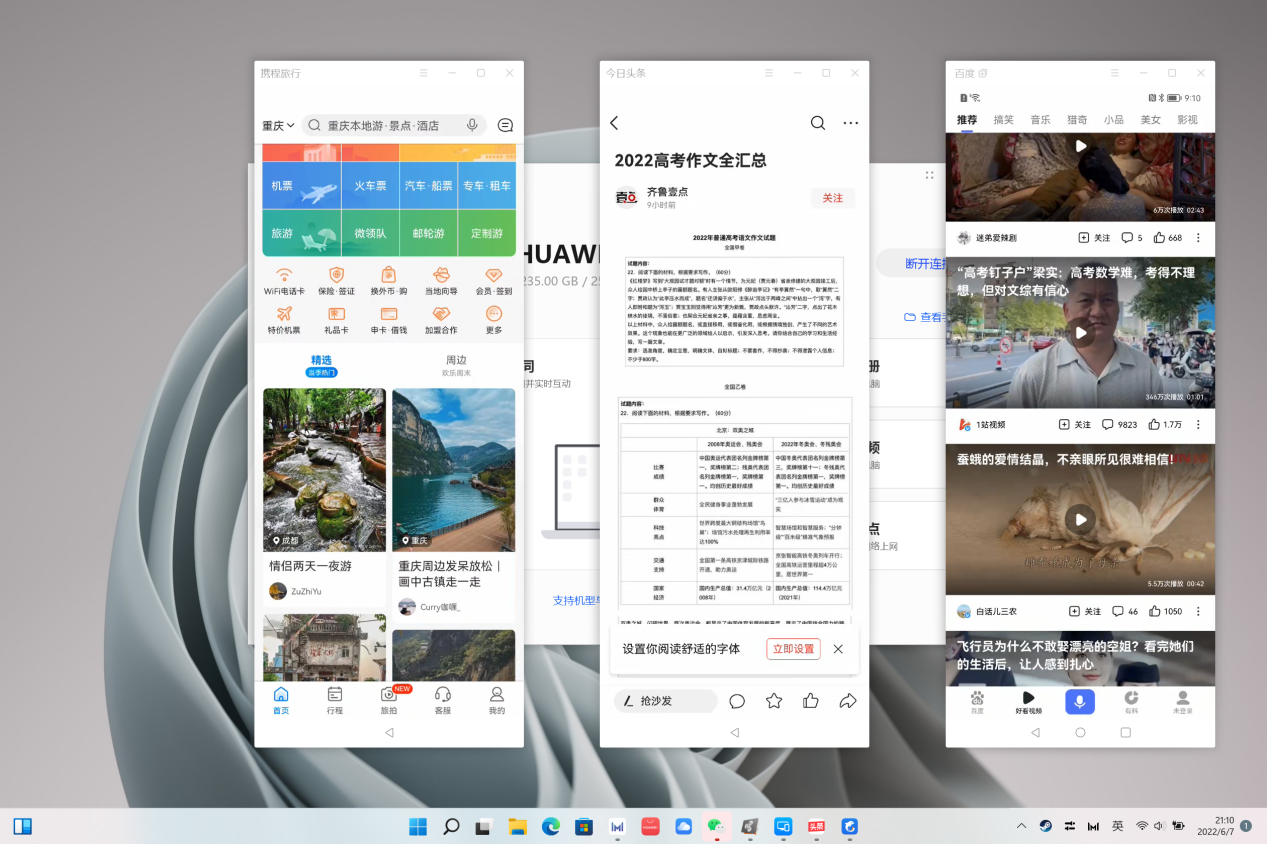
Task: Open messages icon beside Ctrip search
Action: coord(505,125)
